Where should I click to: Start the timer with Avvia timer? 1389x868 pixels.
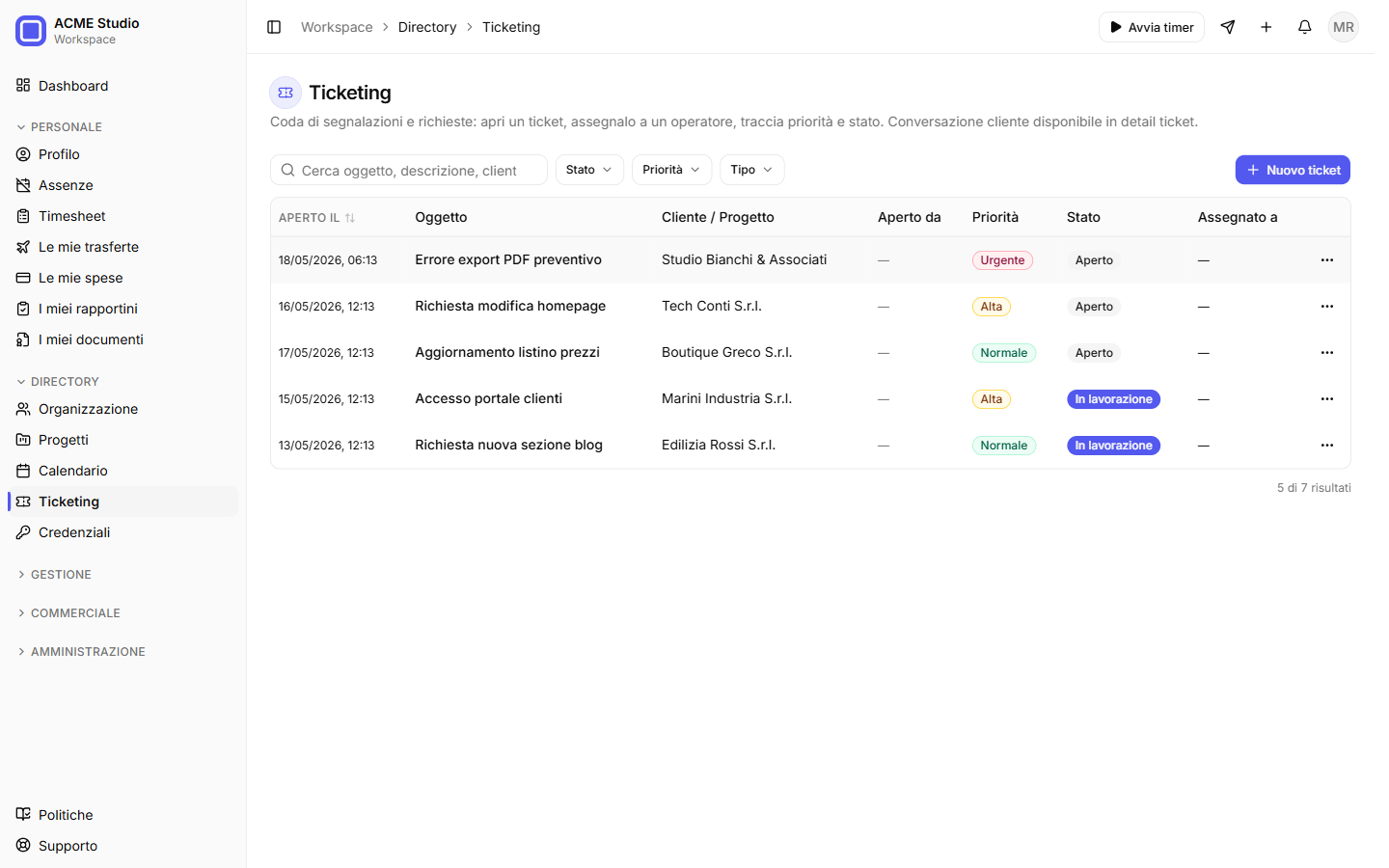(1152, 27)
